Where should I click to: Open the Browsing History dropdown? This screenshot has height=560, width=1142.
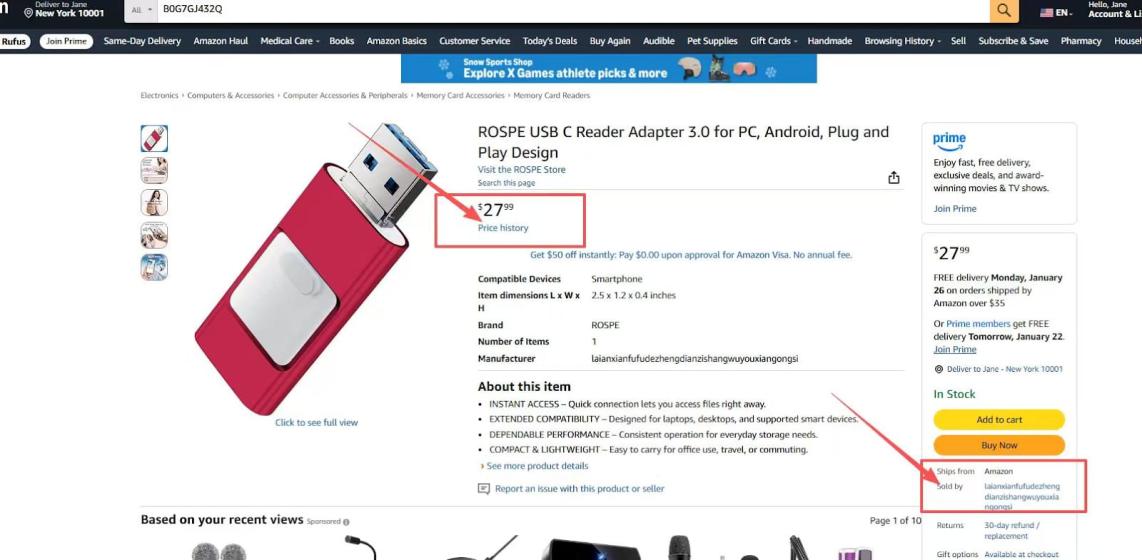pyautogui.click(x=902, y=41)
